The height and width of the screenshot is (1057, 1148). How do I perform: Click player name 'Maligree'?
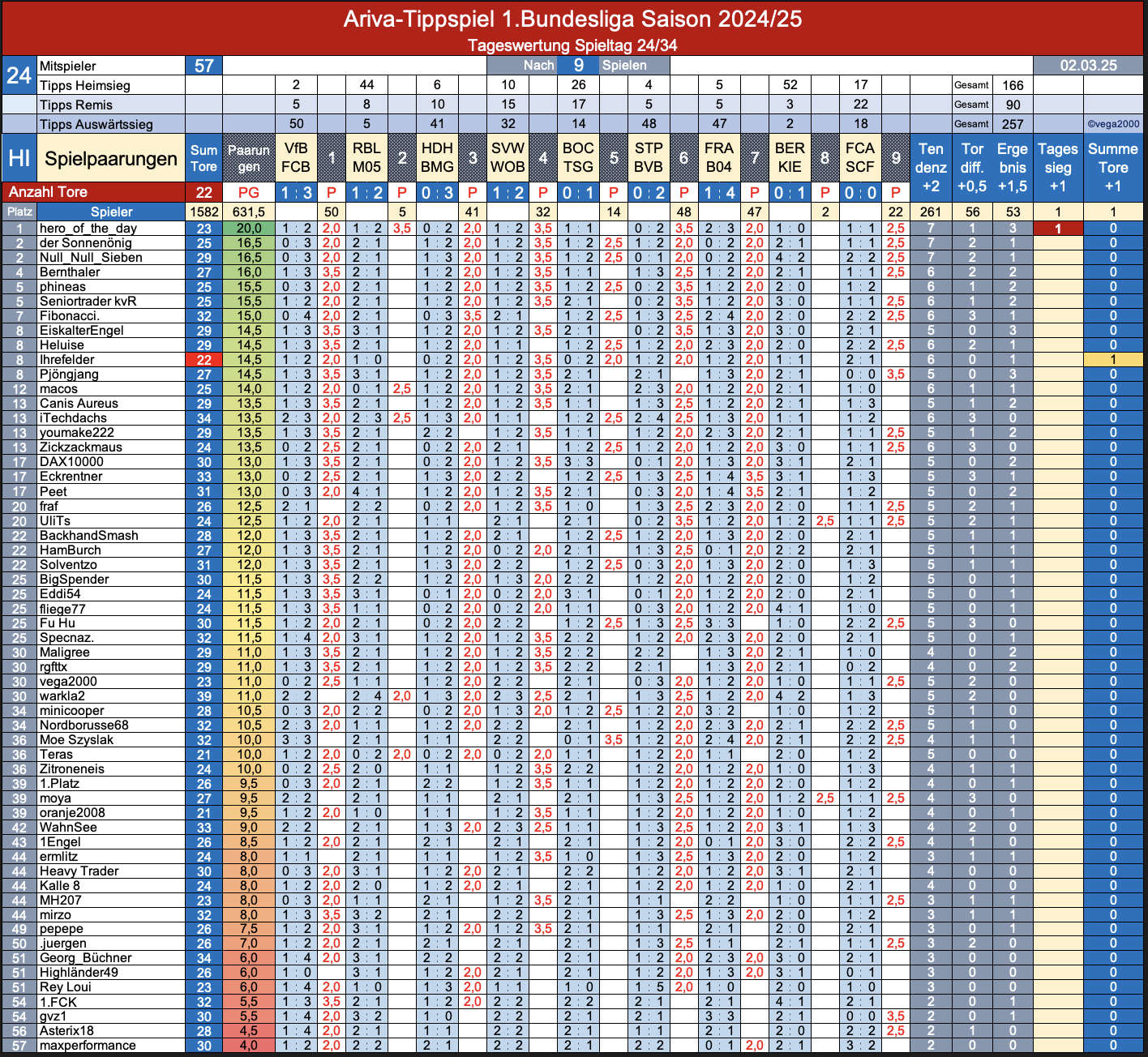[64, 653]
